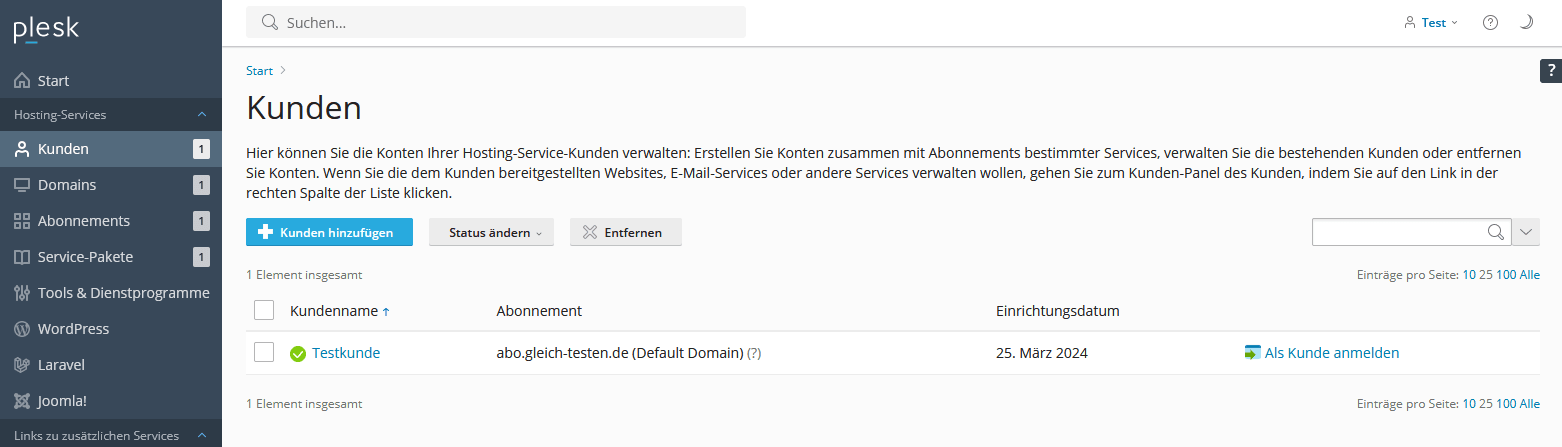Screen dimensions: 1562x447
Task: Go to Domains in the sidebar
Action: (67, 185)
